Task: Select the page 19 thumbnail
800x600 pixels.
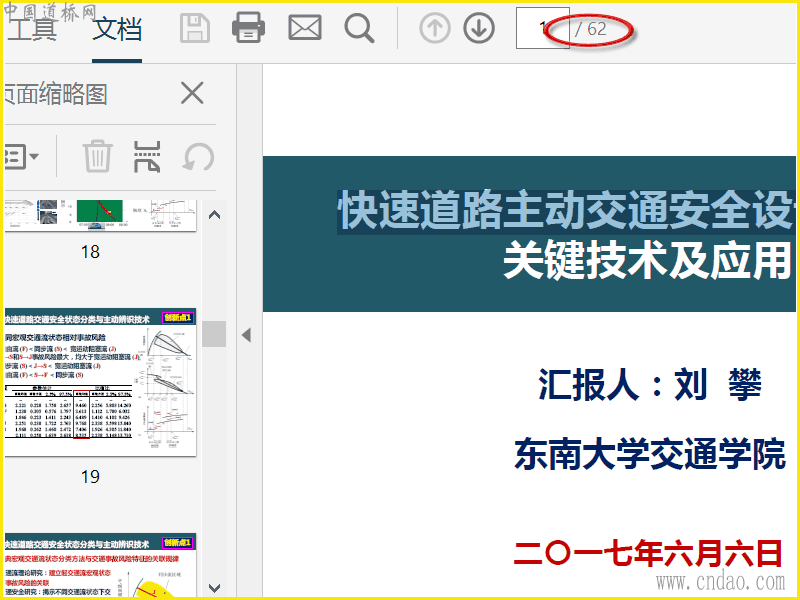Action: point(100,382)
